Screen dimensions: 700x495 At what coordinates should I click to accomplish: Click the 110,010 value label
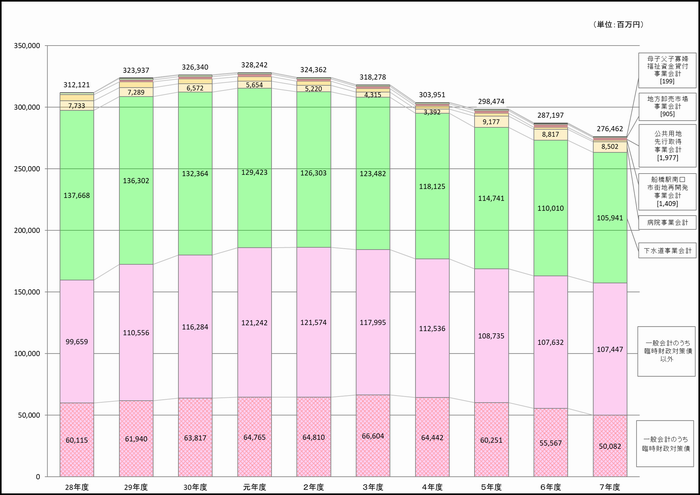point(550,208)
